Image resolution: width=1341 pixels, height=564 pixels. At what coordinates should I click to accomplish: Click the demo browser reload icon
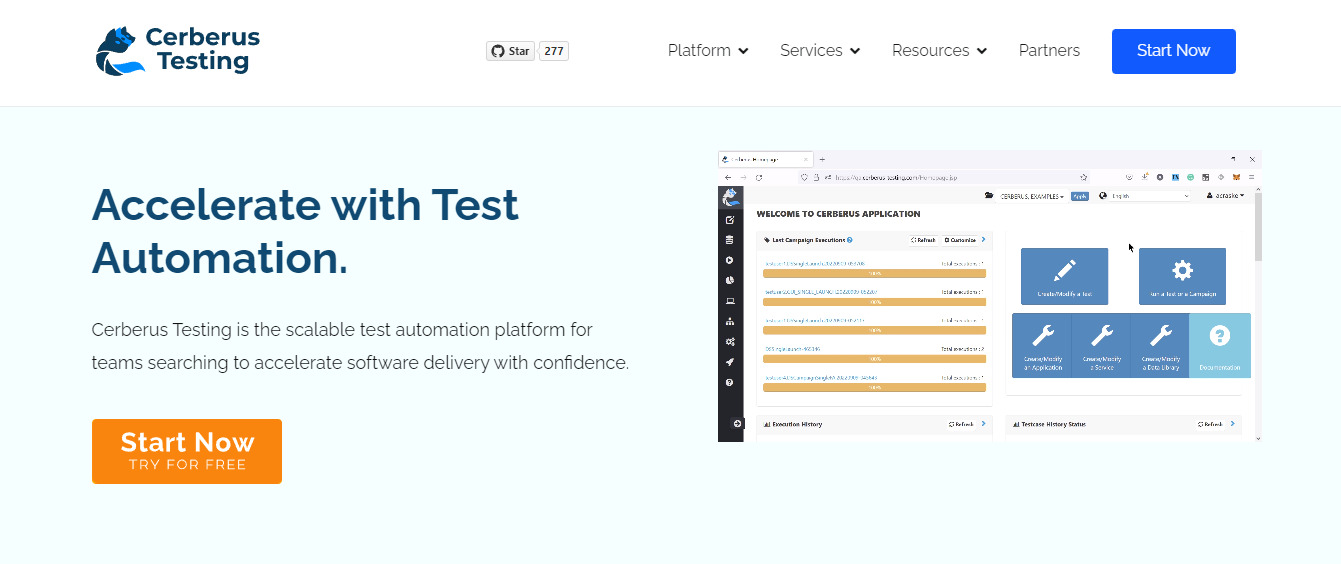point(759,176)
